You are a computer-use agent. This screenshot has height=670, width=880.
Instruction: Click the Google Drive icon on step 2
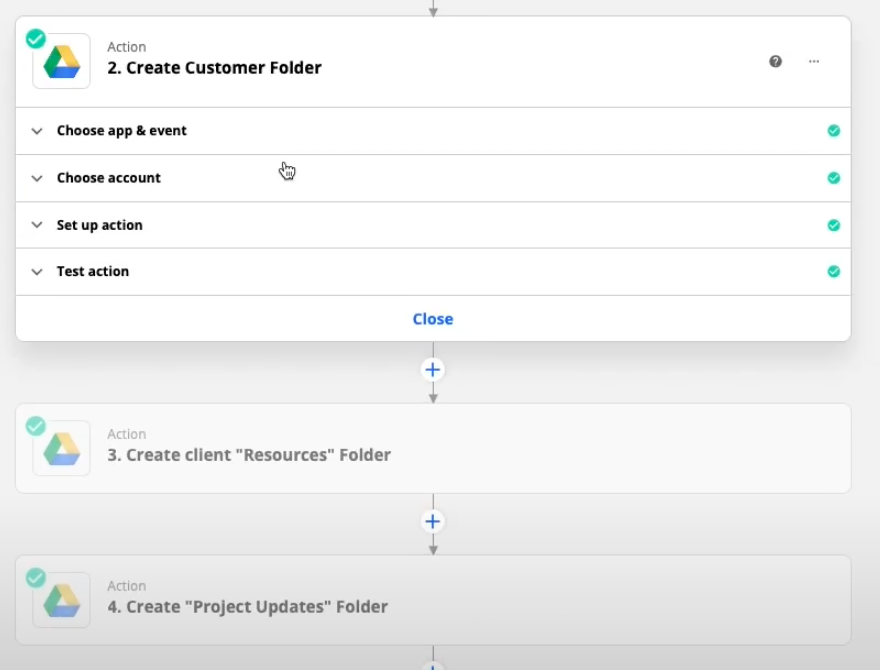[61, 61]
